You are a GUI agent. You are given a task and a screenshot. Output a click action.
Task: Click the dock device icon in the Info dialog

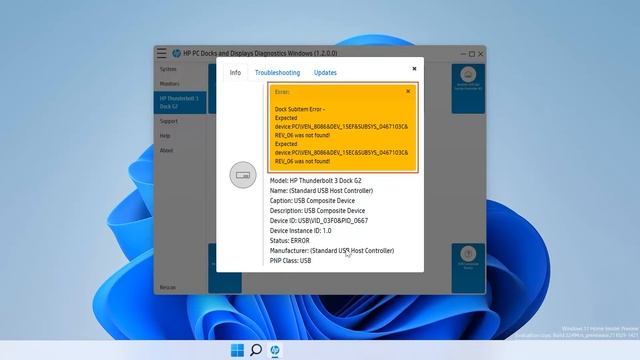pyautogui.click(x=243, y=175)
